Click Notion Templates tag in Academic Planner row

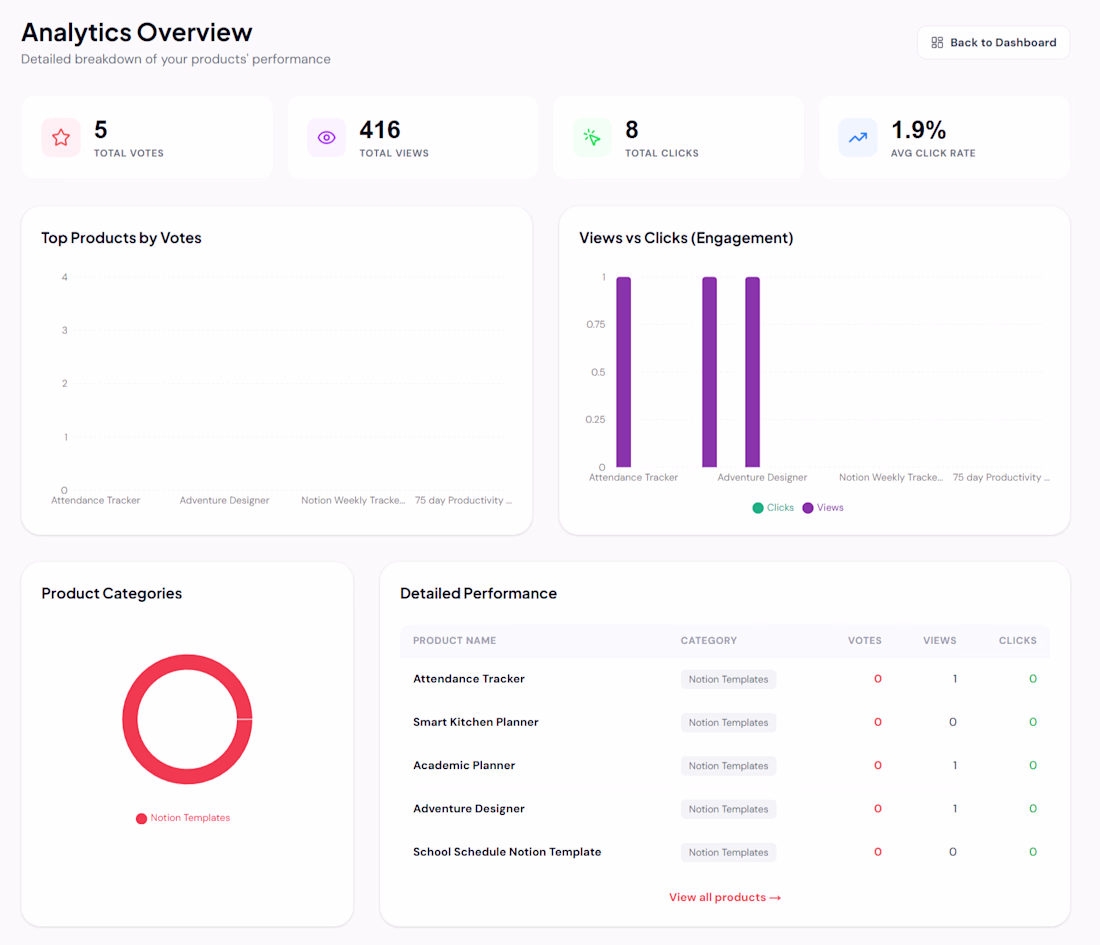728,766
